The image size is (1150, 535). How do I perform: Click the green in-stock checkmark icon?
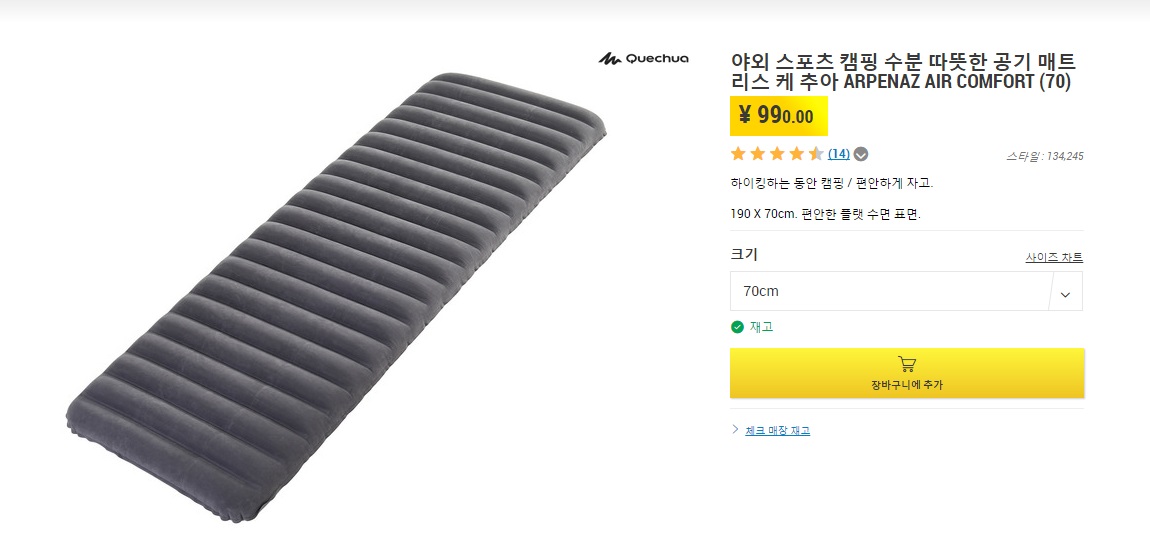738,327
